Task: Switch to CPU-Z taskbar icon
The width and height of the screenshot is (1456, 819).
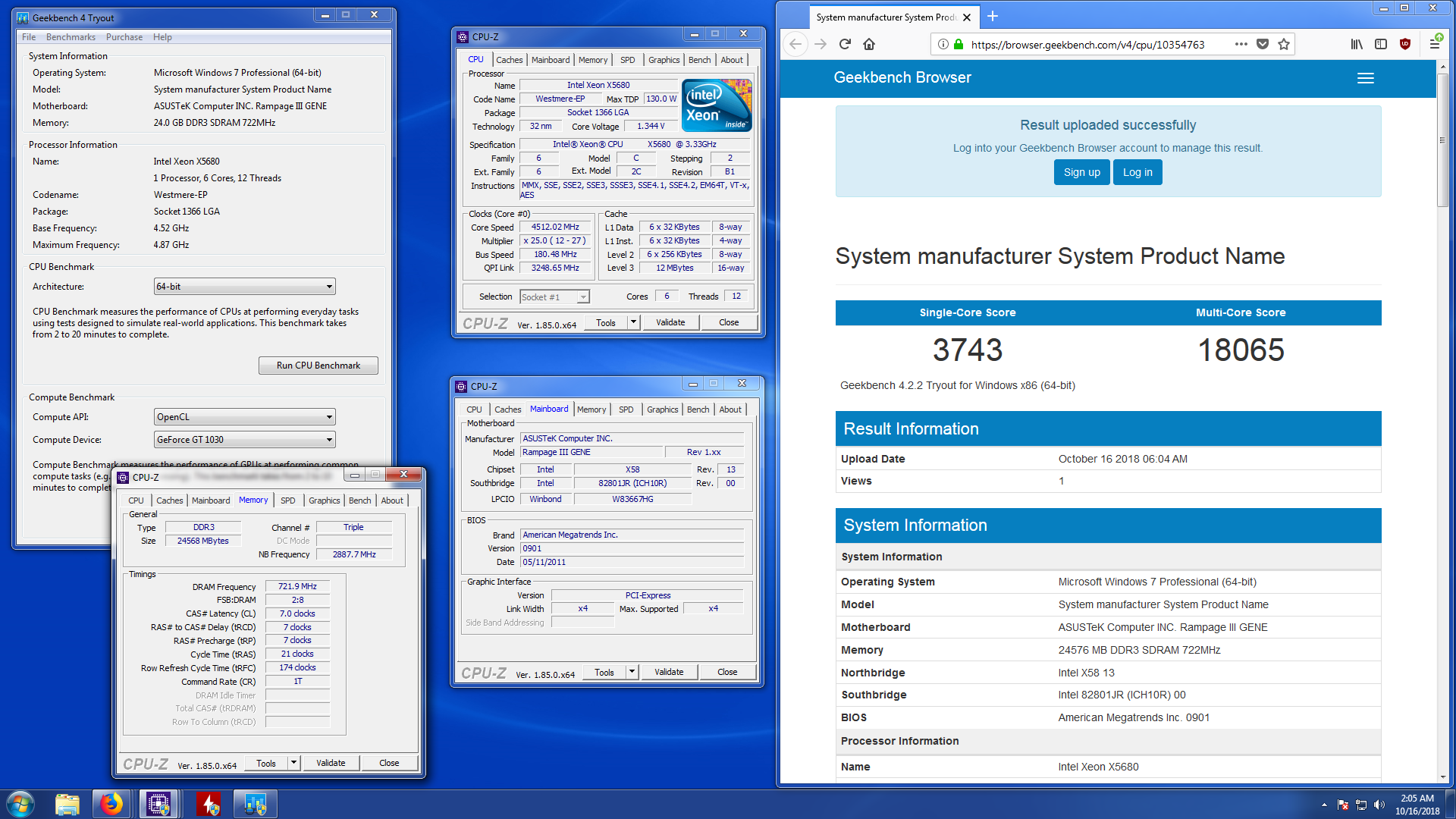Action: (158, 804)
